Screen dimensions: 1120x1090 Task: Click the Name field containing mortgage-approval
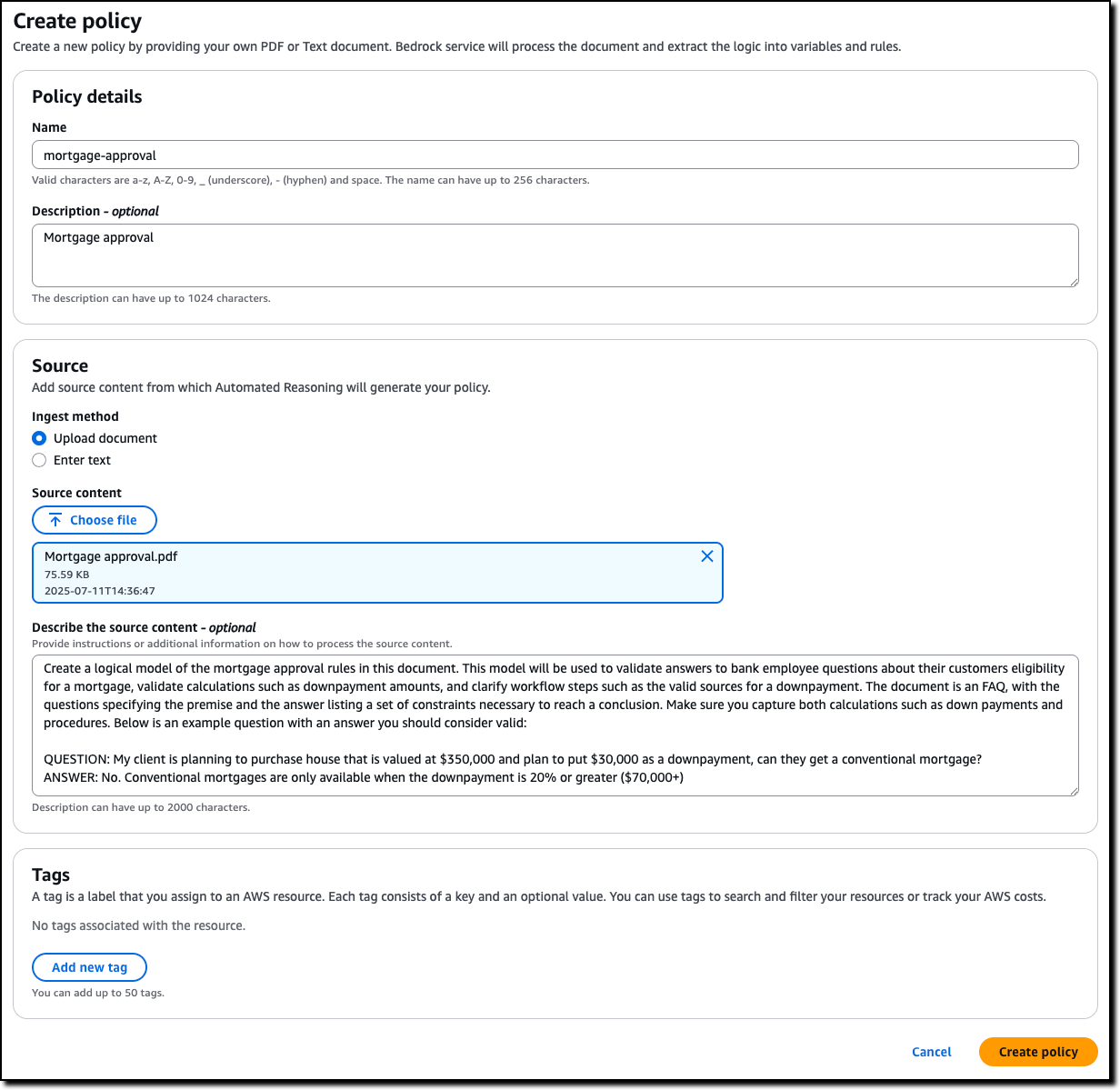pos(555,155)
